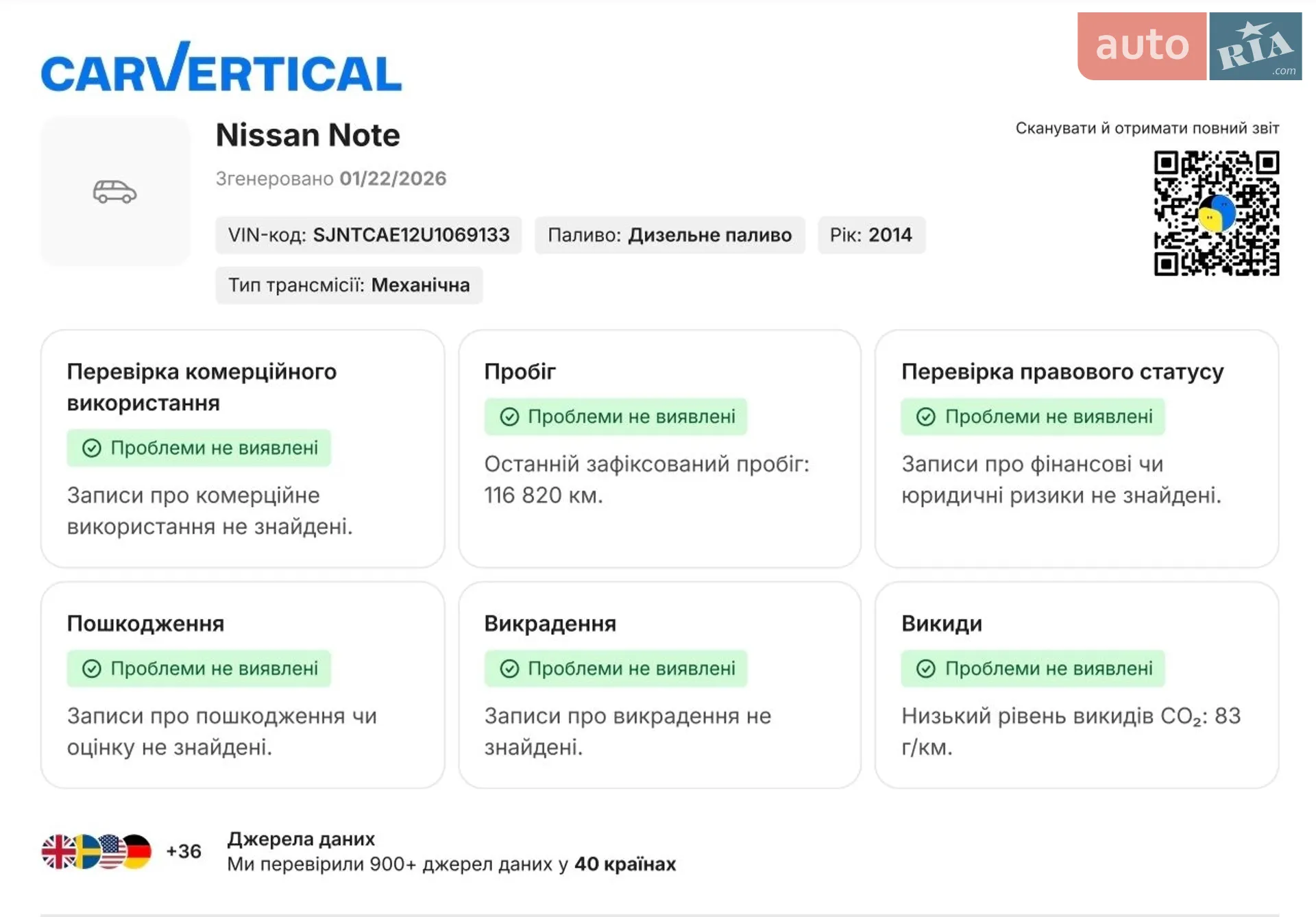Viewport: 1316px width, 917px height.
Task: Click the Рік: 2014 chip
Action: pyautogui.click(x=871, y=235)
